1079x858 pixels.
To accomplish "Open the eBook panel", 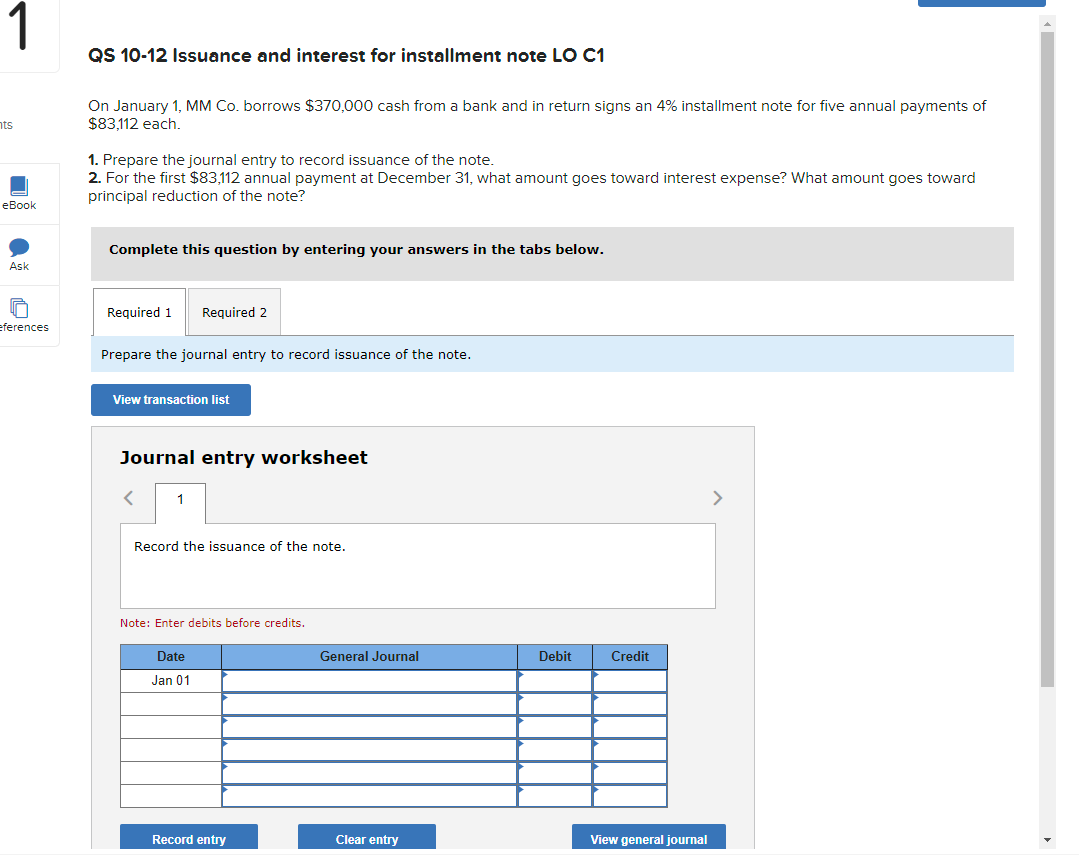I will coord(18,192).
